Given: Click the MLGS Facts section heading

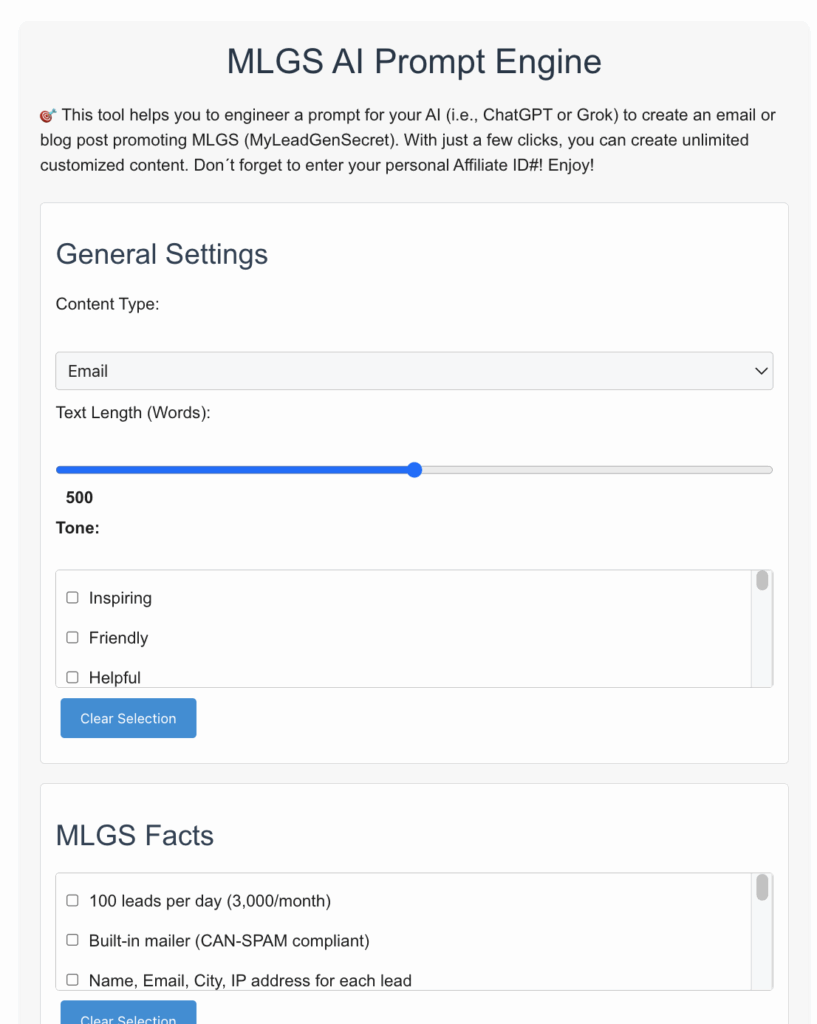Looking at the screenshot, I should (135, 835).
